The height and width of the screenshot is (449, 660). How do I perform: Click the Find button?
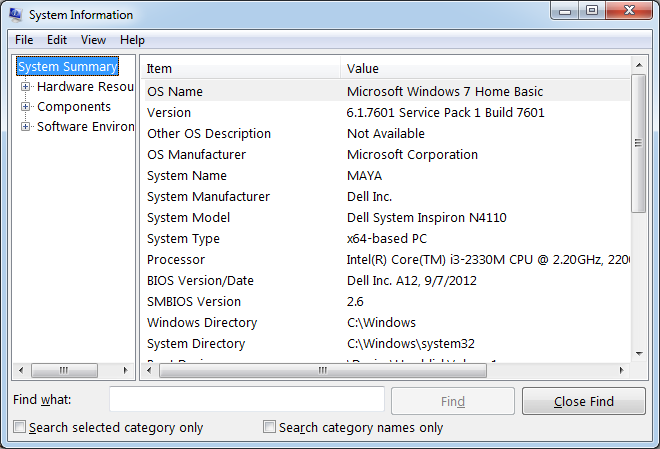coord(453,401)
